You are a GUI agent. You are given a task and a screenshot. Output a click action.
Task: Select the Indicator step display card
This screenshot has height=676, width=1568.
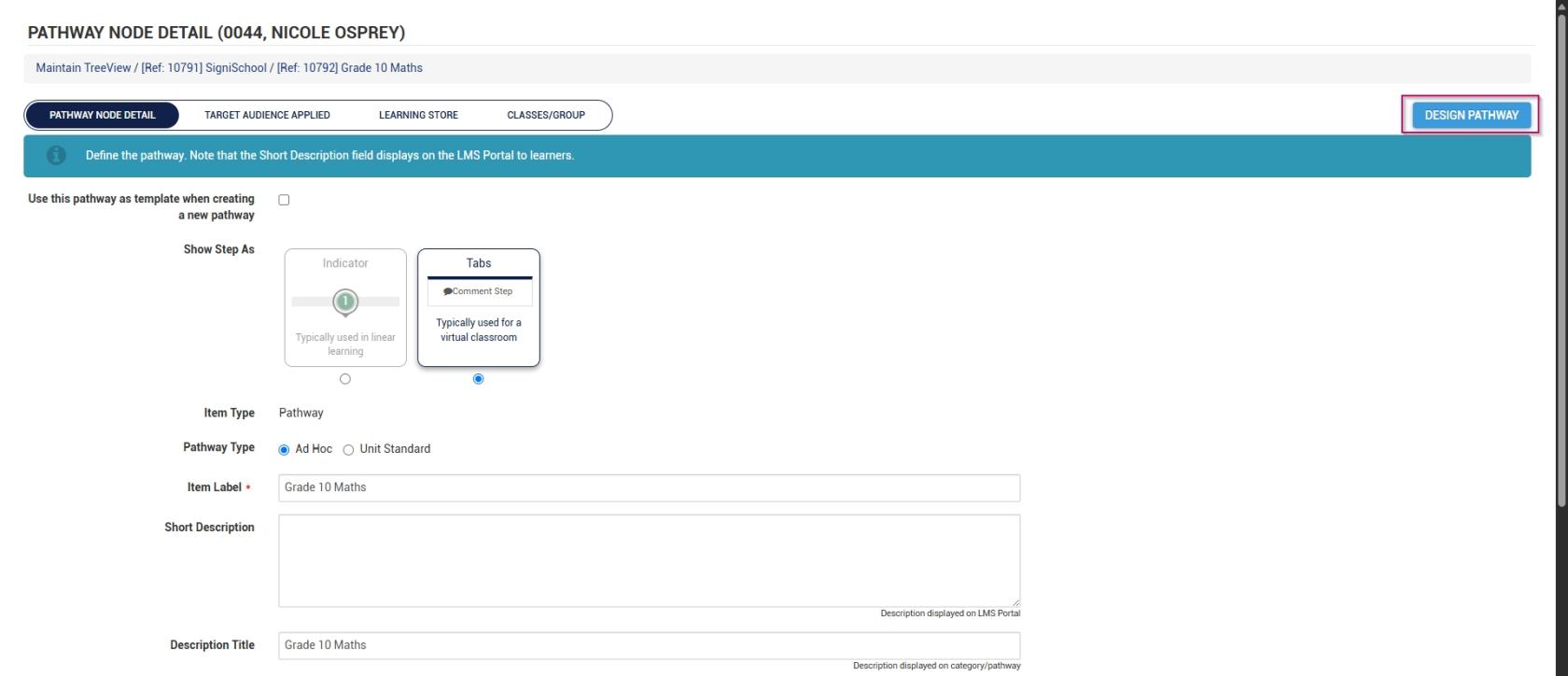click(x=345, y=307)
